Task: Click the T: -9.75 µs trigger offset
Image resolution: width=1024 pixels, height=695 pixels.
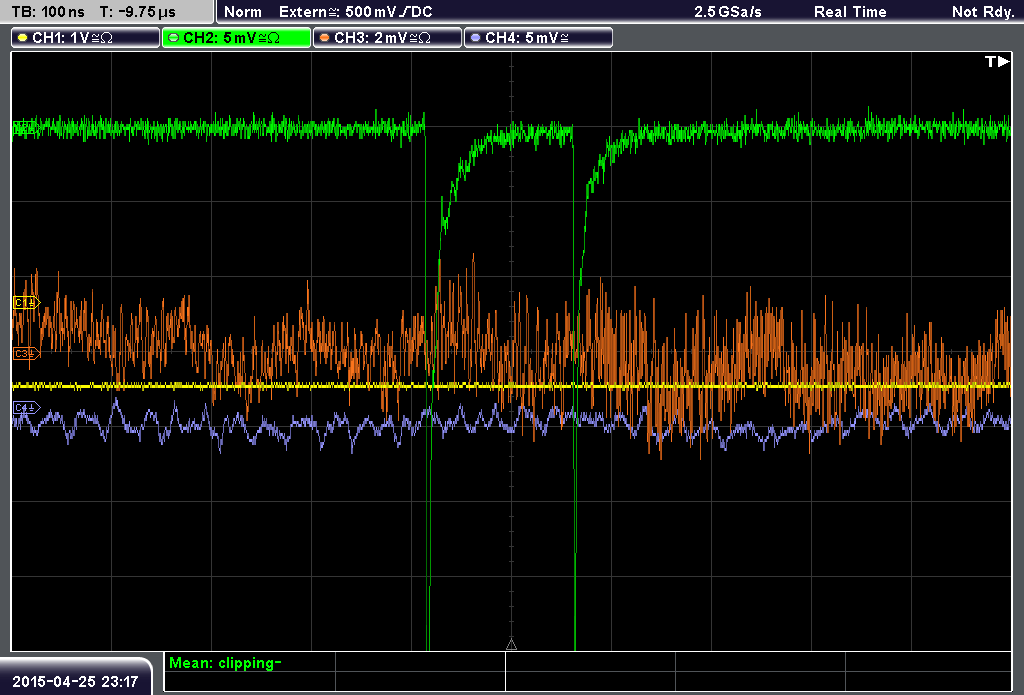Action: point(137,12)
